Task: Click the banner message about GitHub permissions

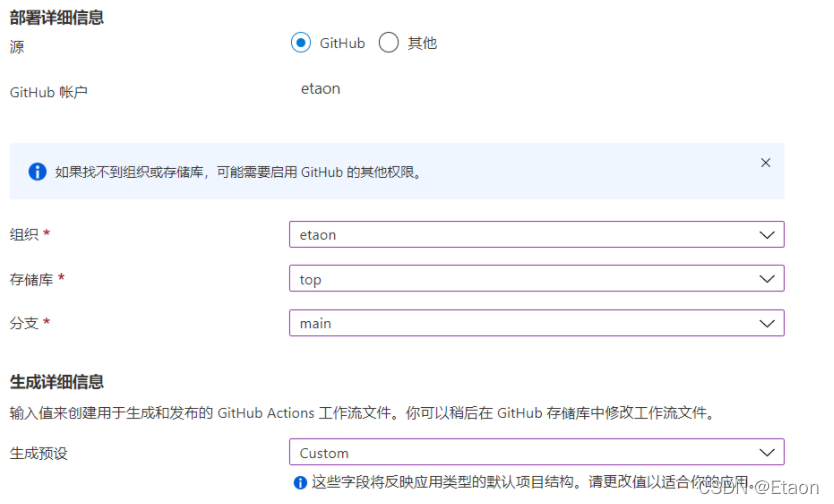Action: click(x=238, y=172)
